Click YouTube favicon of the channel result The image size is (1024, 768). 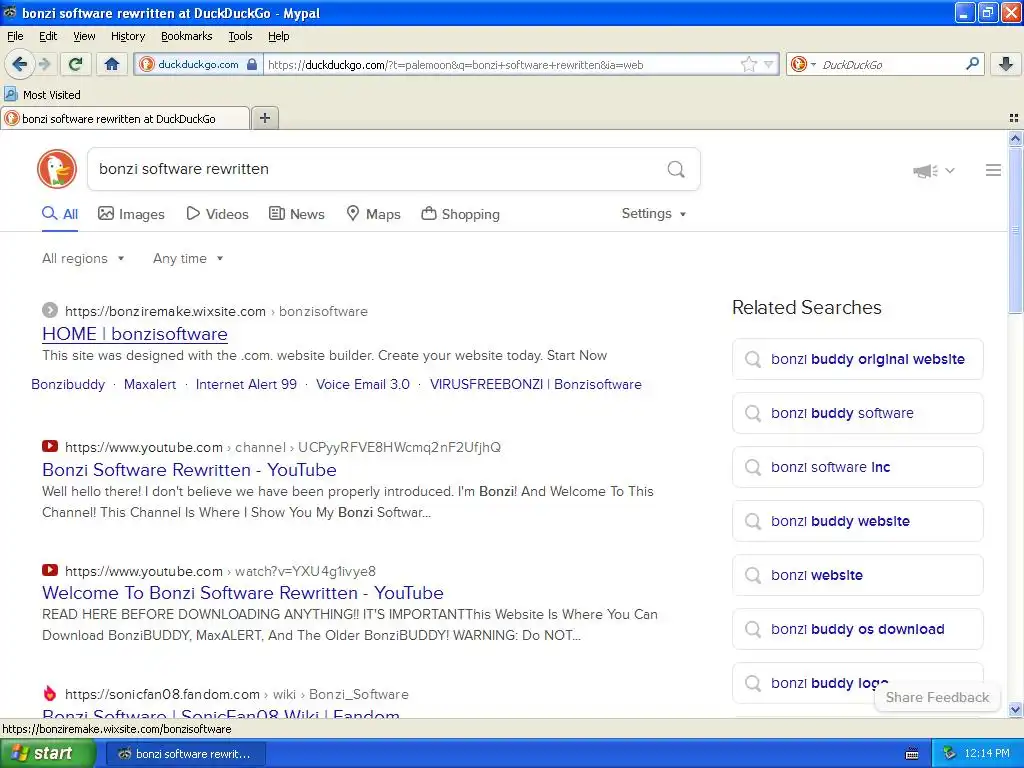(x=50, y=447)
